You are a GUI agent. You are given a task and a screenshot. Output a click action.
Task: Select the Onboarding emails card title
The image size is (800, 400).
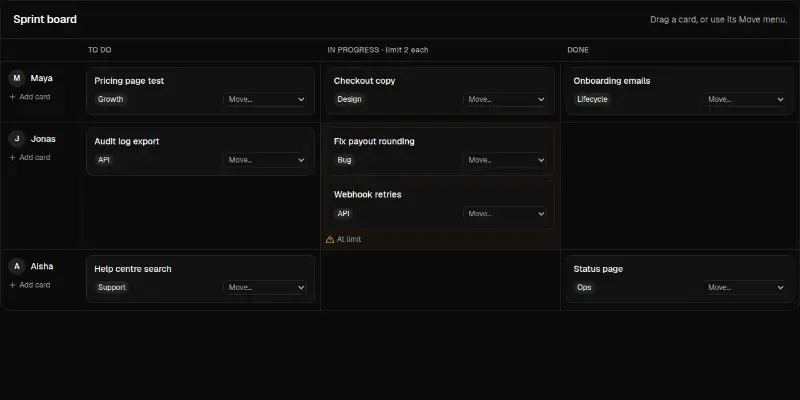point(612,81)
